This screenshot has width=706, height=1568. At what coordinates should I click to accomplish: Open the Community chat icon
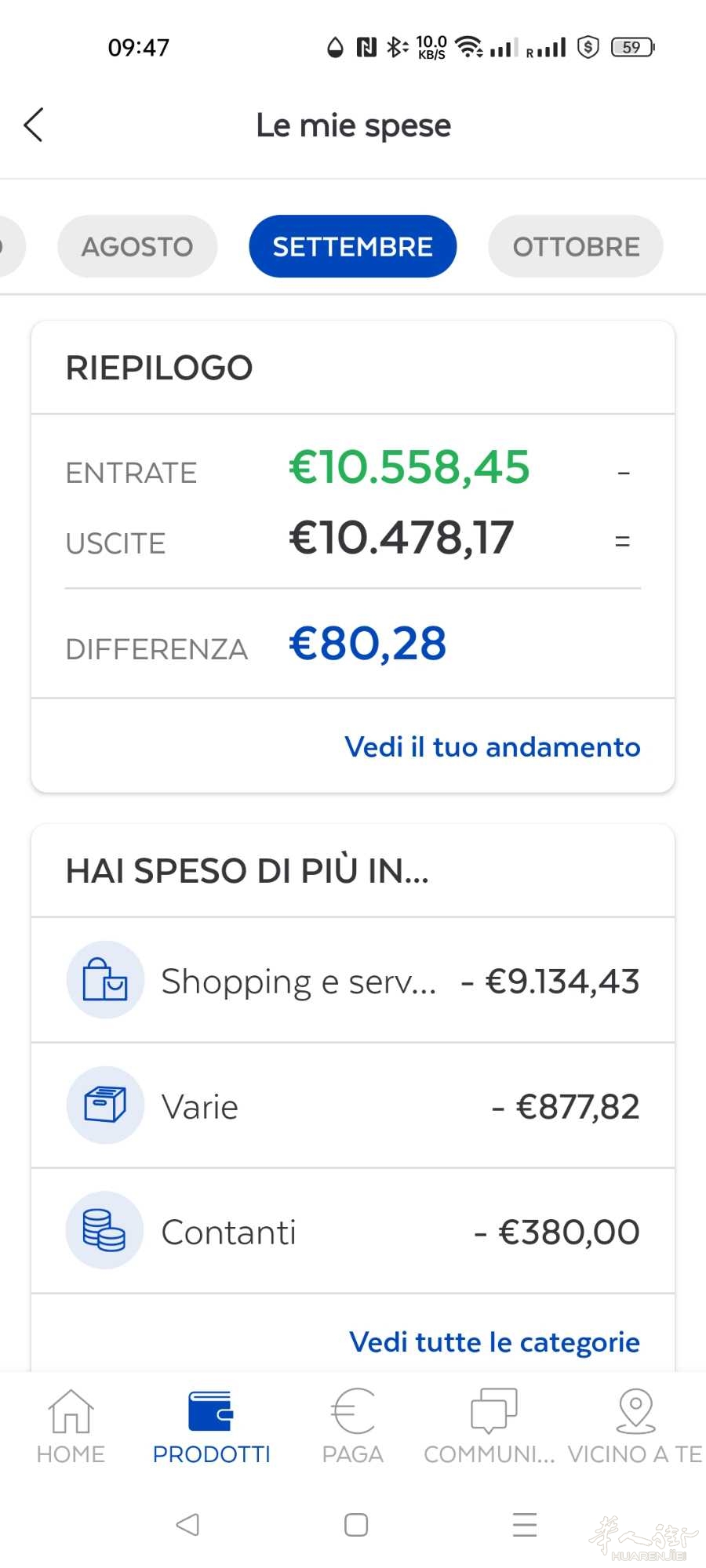[493, 1411]
